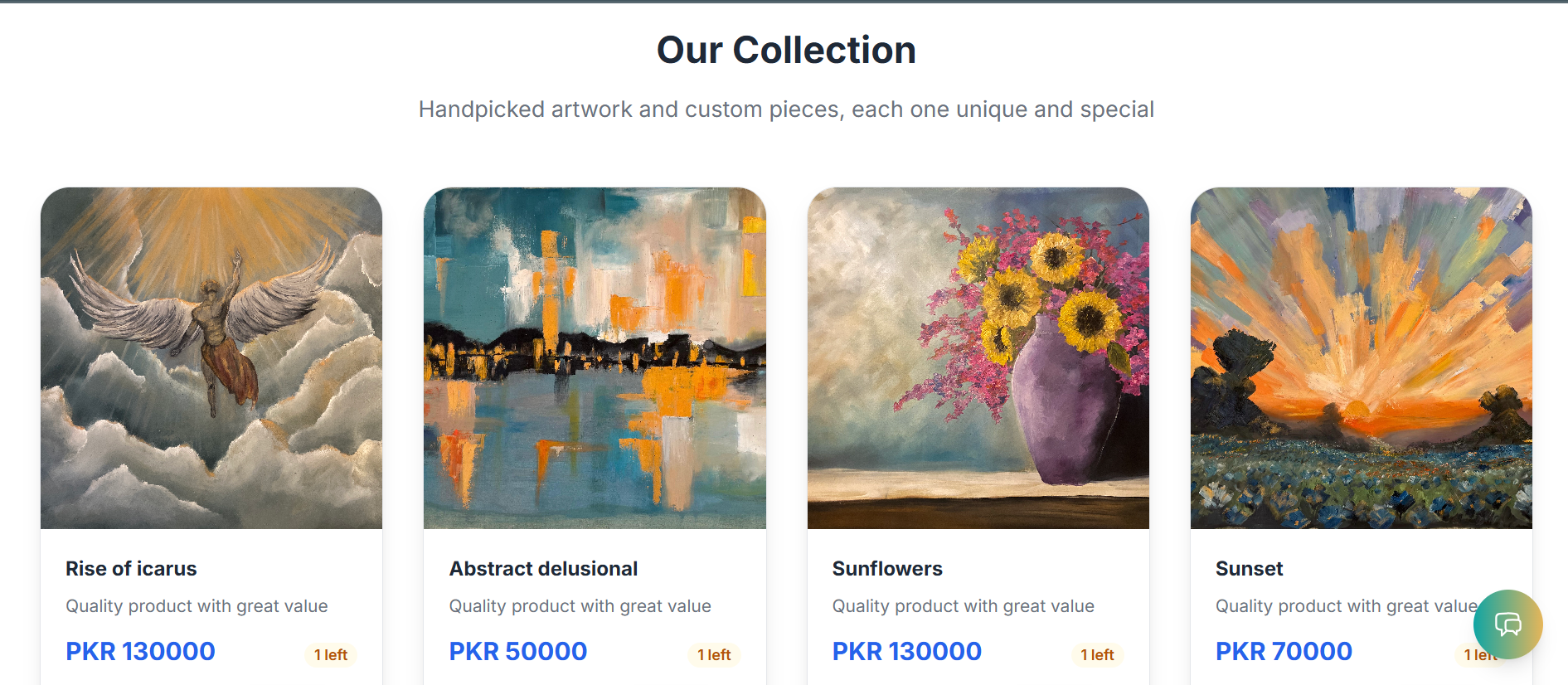Click the Abstract delusional description text
Screen dimensions: 1568x685
click(x=580, y=606)
